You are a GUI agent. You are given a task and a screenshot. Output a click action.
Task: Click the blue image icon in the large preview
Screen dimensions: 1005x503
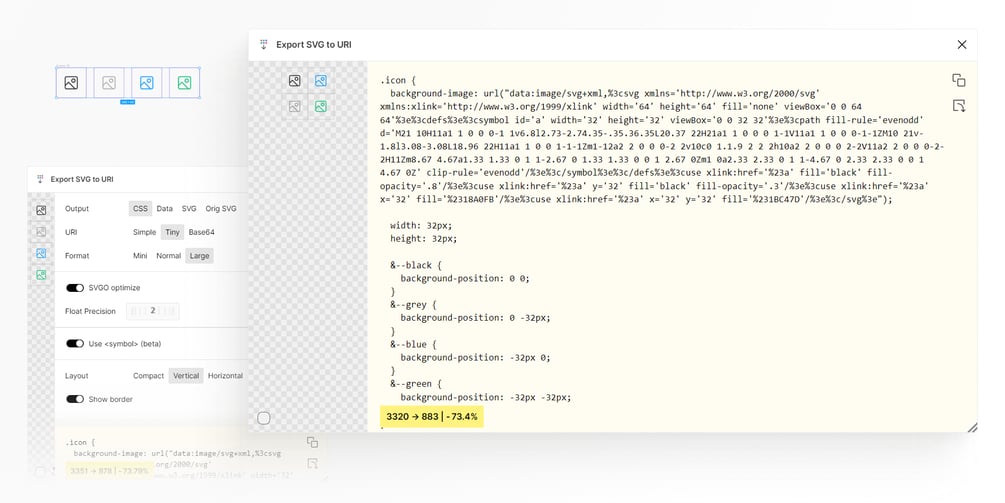(321, 81)
